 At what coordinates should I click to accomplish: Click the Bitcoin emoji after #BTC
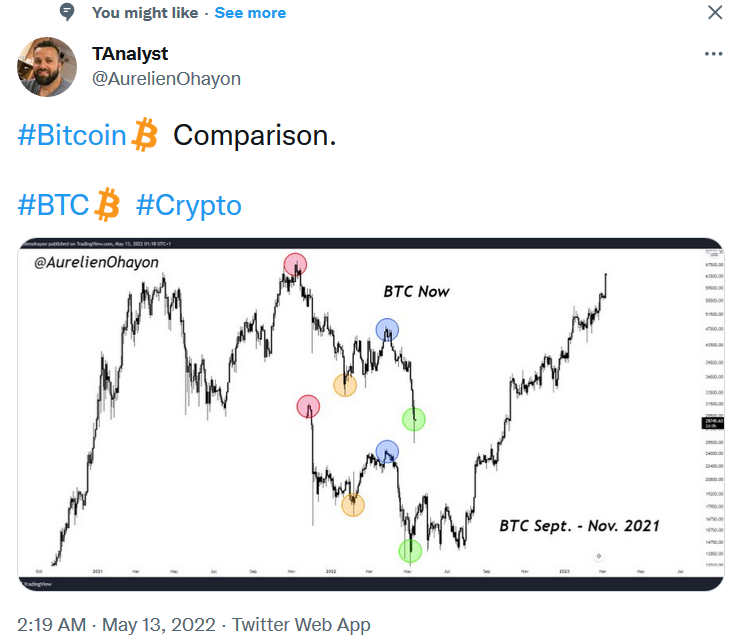107,205
